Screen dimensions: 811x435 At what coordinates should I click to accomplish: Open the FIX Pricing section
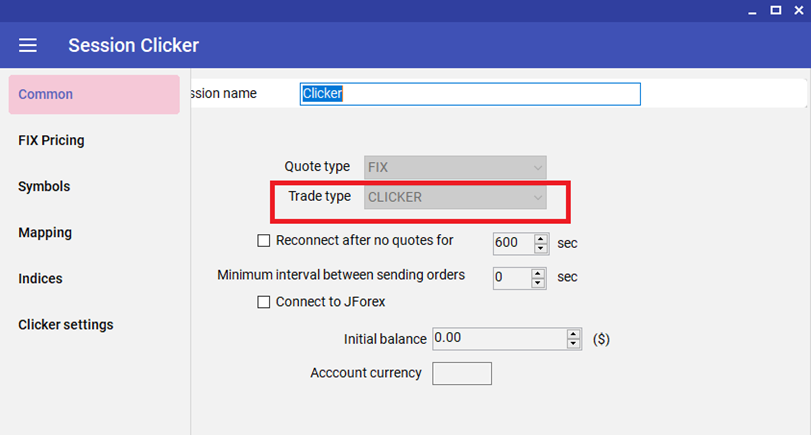(x=51, y=141)
